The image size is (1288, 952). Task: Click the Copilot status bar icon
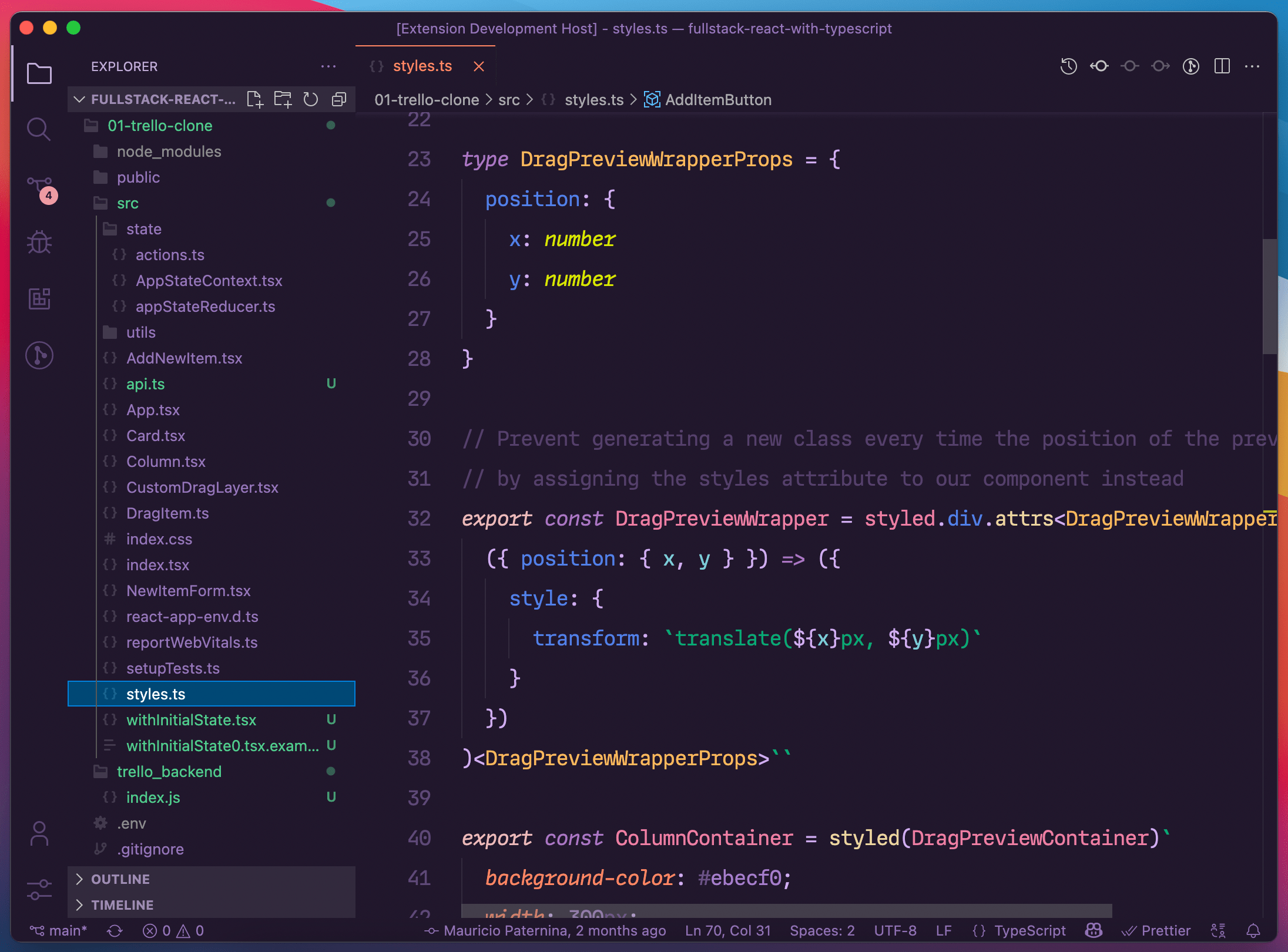tap(1094, 931)
